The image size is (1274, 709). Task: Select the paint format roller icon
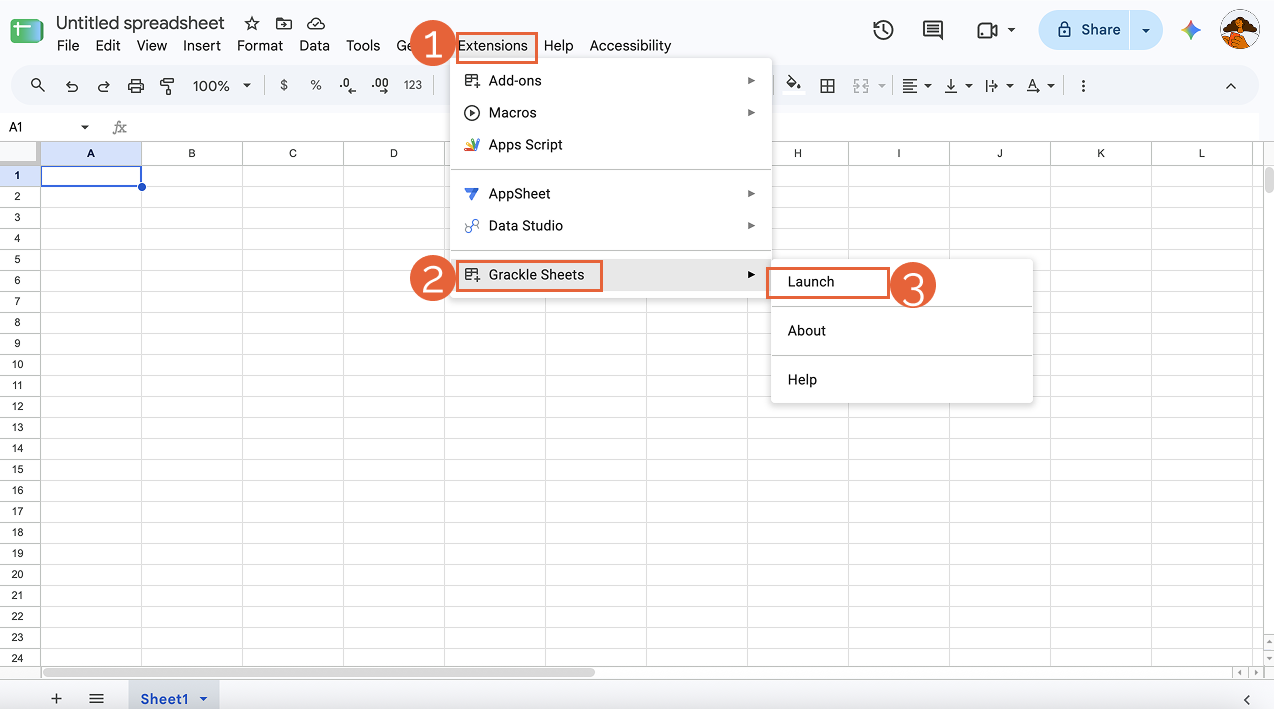point(167,86)
